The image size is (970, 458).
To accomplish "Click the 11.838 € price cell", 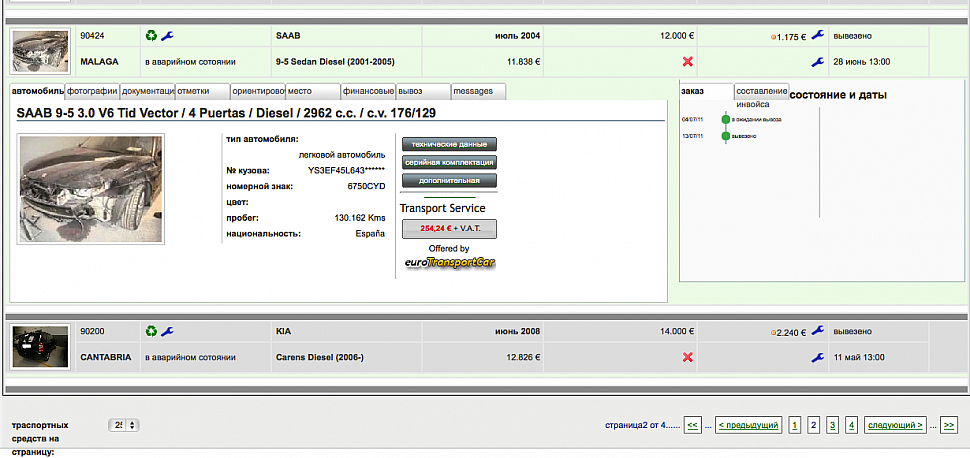I will [483, 62].
